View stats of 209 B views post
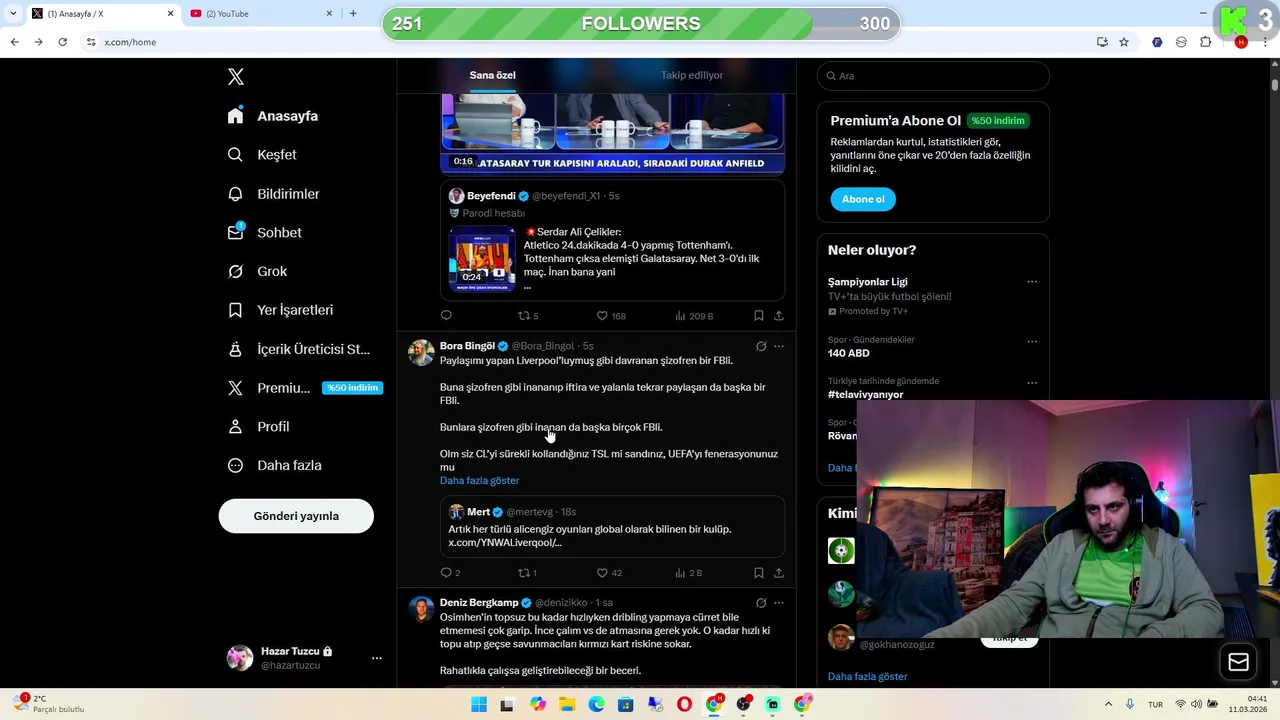Screen dimensions: 1280x720 (x=694, y=316)
